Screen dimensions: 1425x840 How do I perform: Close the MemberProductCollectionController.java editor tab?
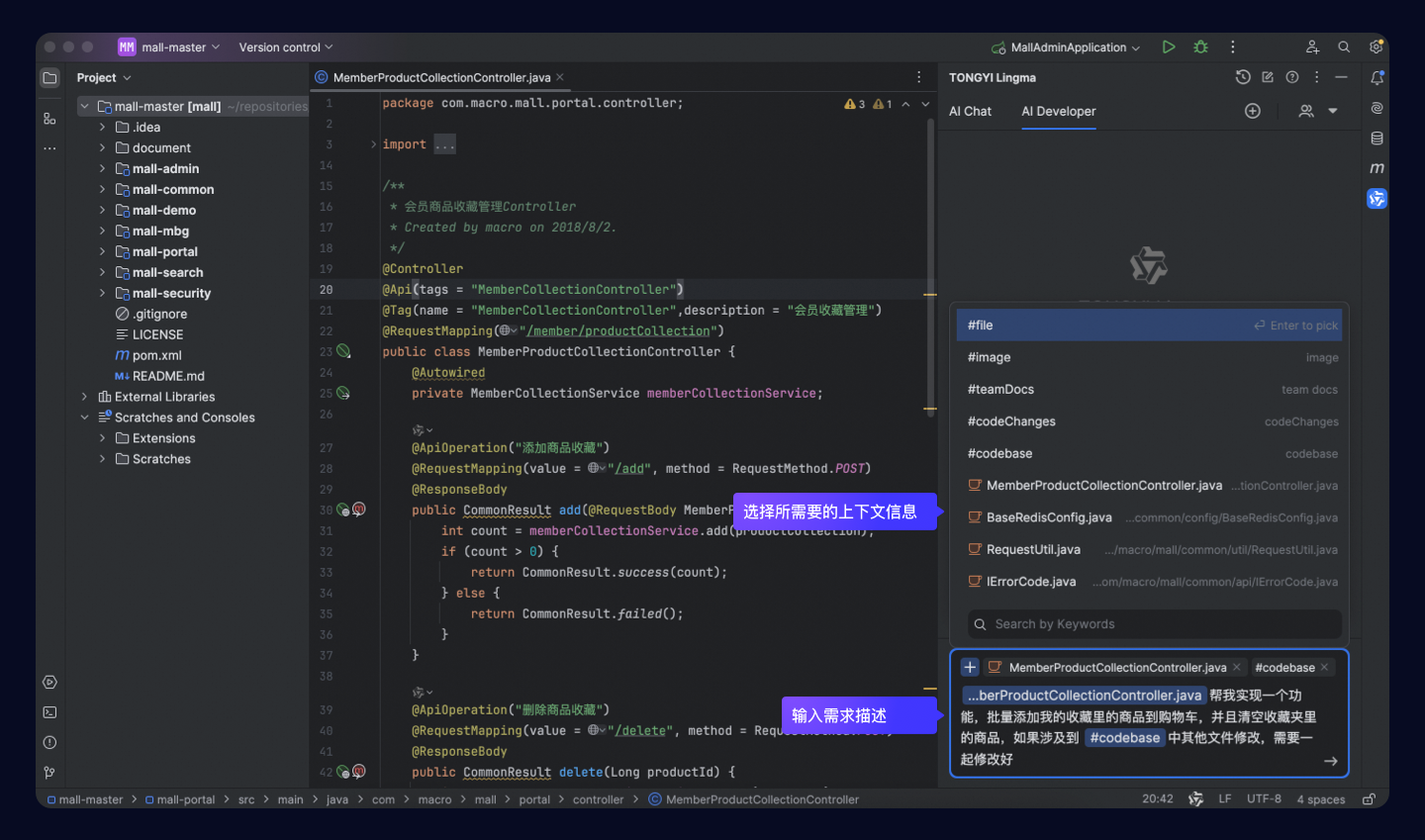click(560, 77)
